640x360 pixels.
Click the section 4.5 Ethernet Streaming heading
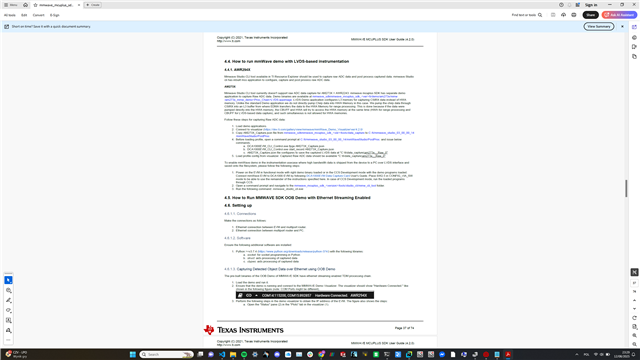[297, 198]
